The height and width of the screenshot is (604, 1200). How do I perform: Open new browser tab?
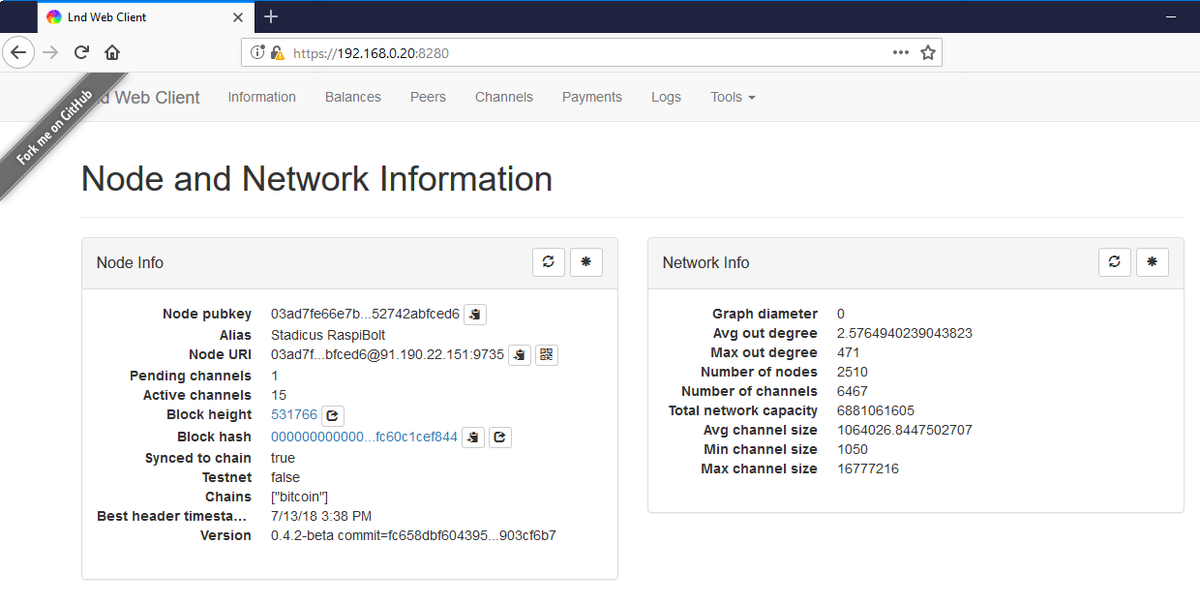[x=271, y=17]
